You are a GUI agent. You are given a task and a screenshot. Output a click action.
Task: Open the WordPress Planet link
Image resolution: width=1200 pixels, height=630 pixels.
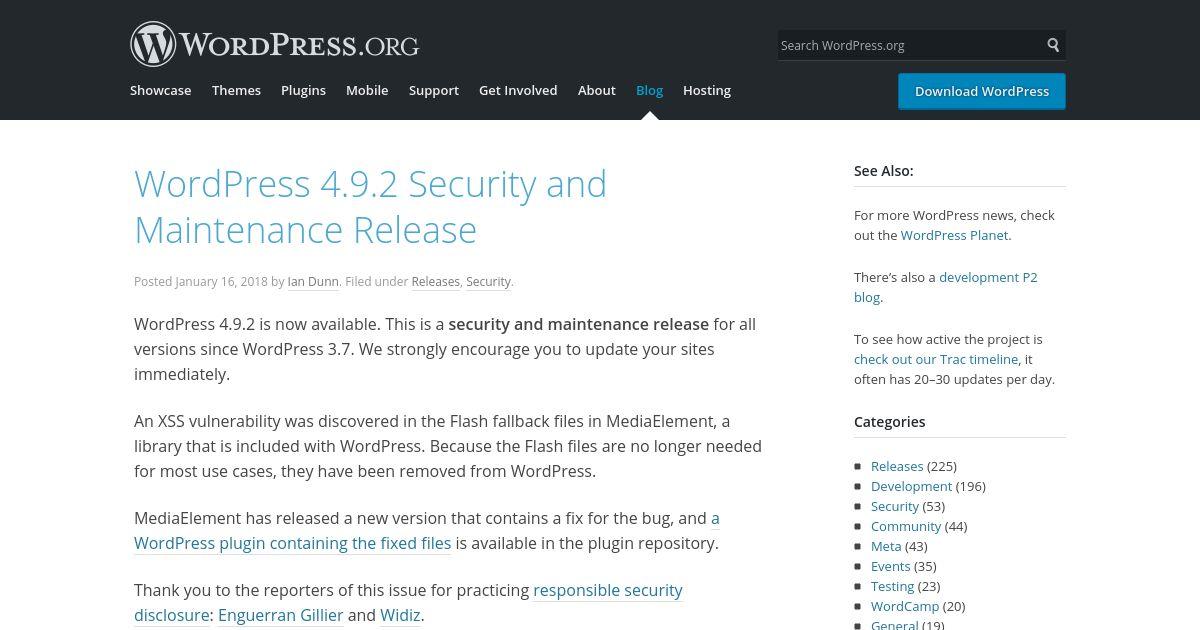954,235
